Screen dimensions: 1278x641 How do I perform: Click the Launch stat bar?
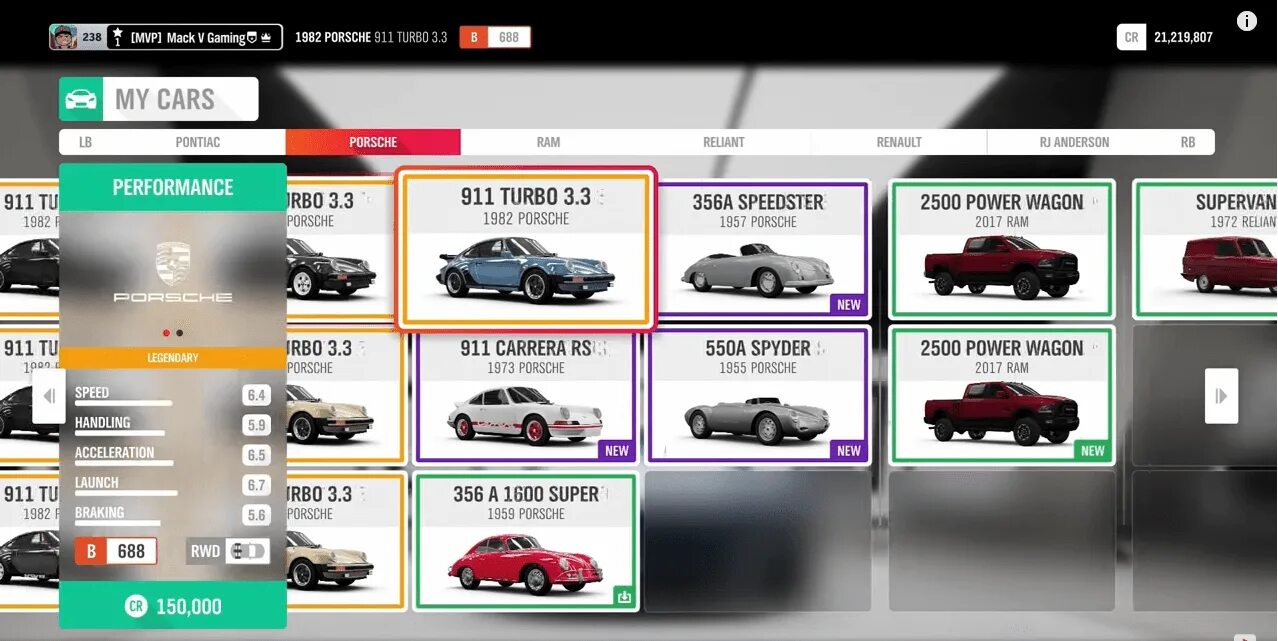point(126,493)
